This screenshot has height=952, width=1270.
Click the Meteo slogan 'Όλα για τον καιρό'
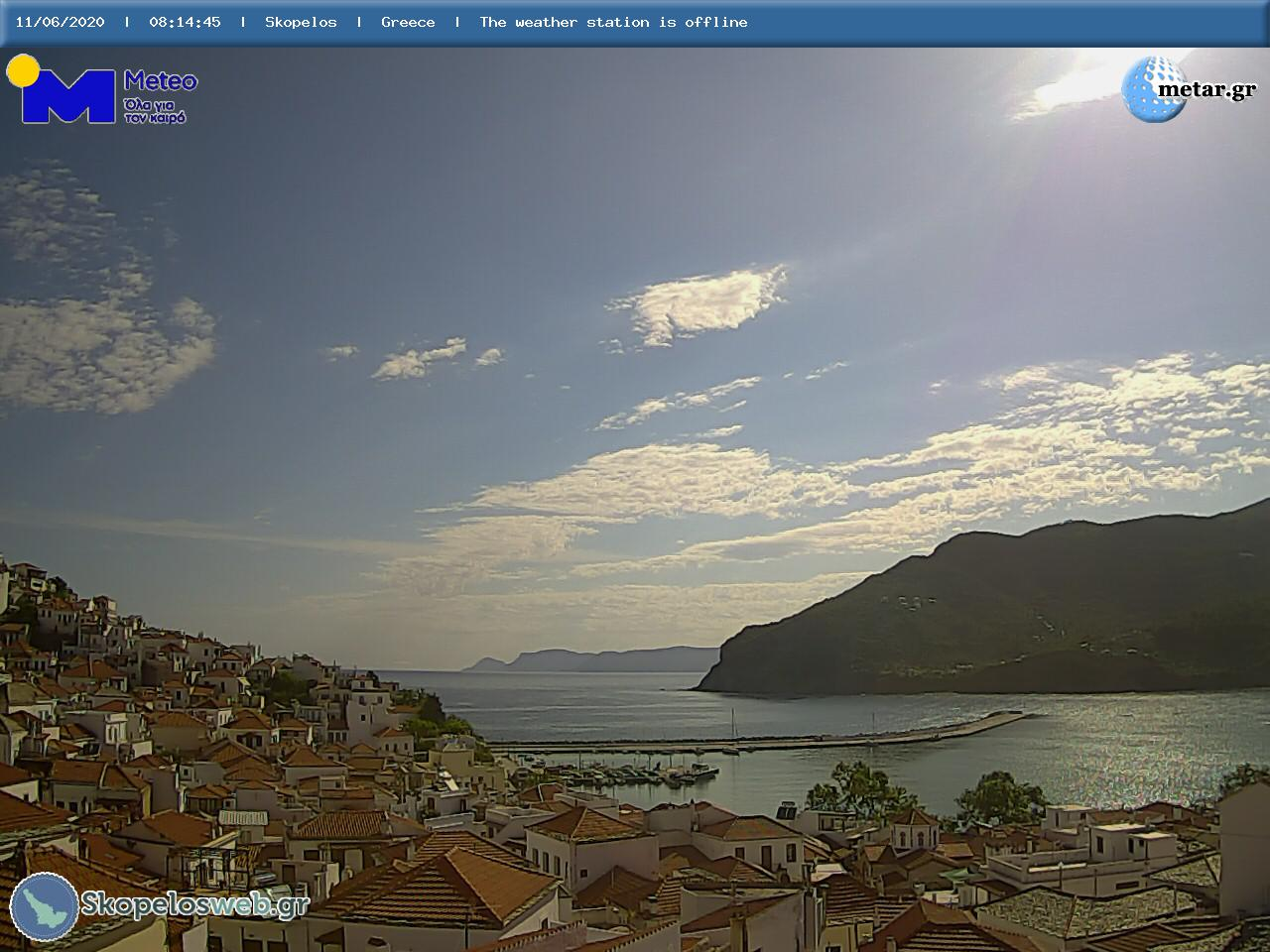click(155, 110)
